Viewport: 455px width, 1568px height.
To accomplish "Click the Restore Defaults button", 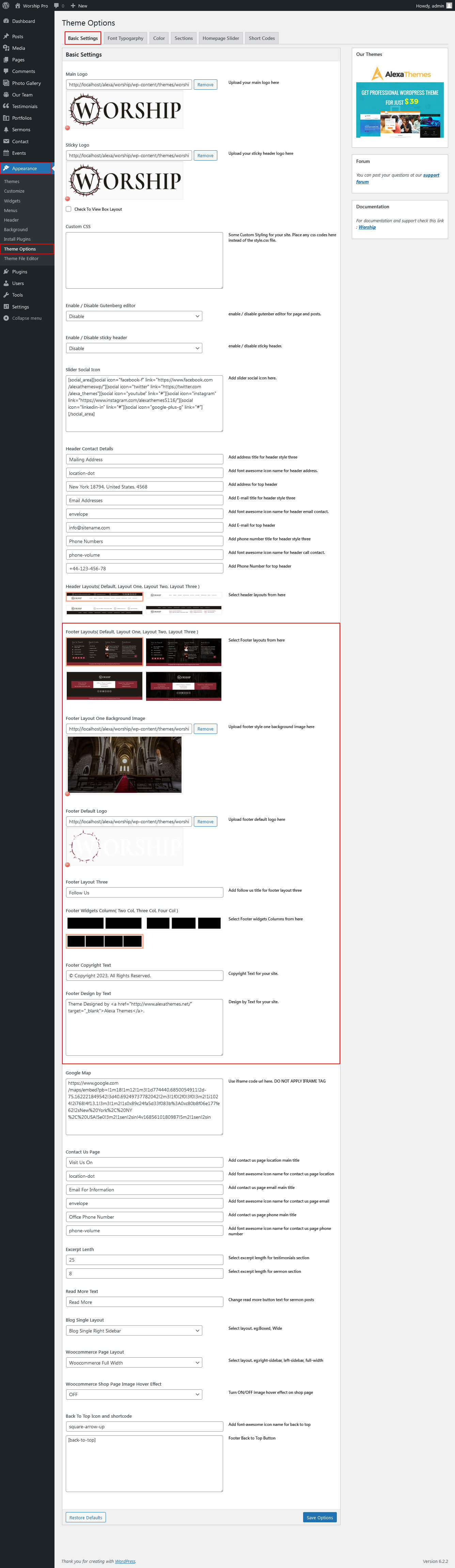I will [x=86, y=1518].
